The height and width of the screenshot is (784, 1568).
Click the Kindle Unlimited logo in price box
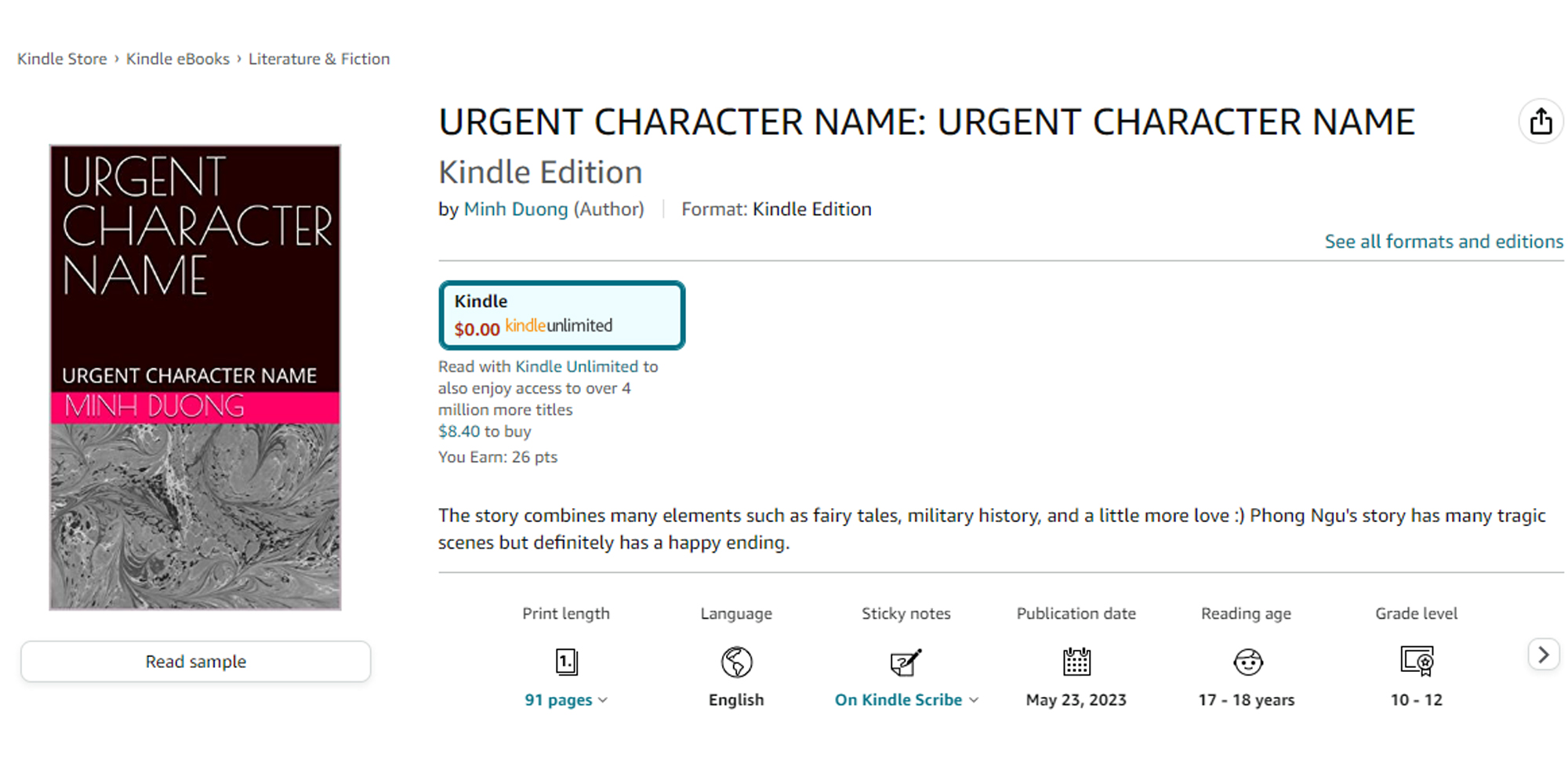(x=558, y=325)
